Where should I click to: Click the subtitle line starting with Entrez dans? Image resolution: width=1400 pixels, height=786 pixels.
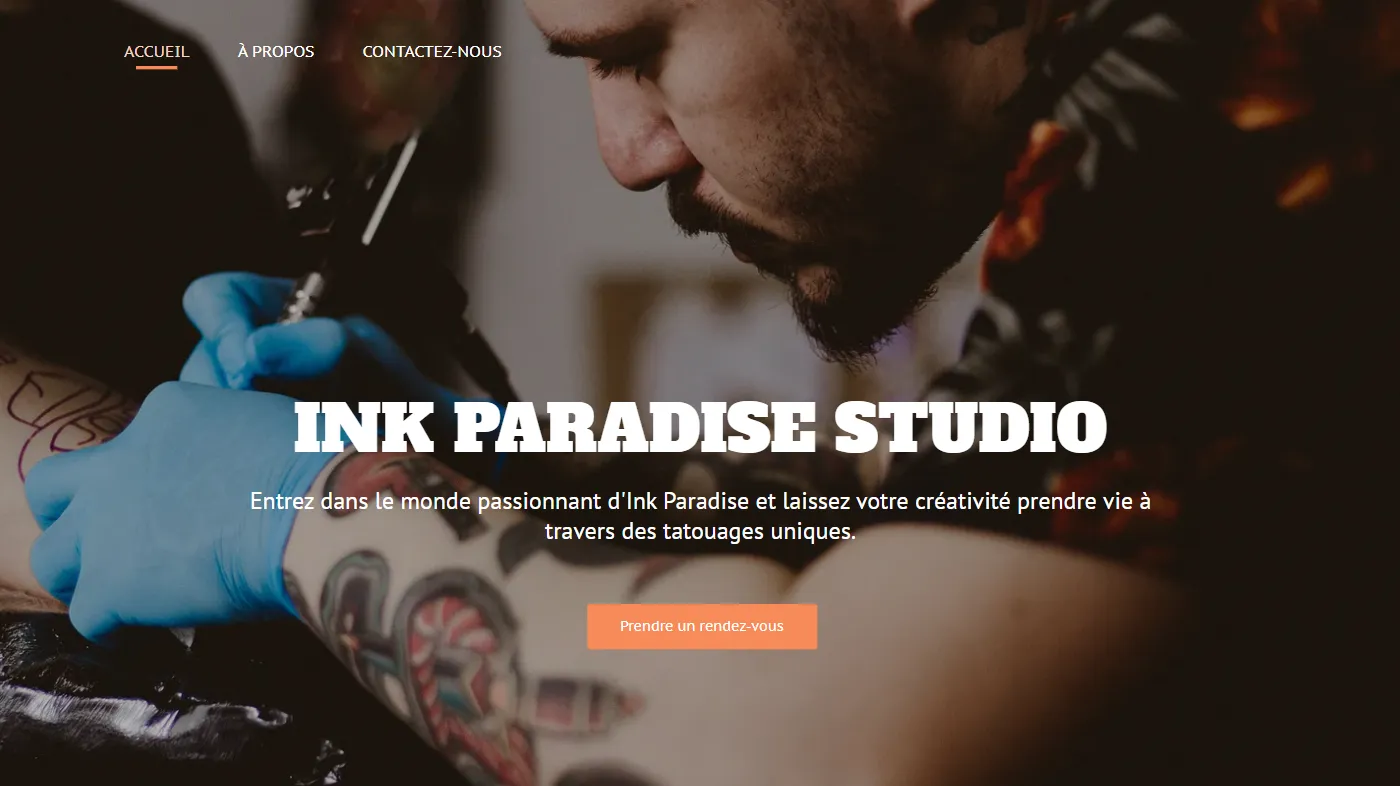point(700,501)
